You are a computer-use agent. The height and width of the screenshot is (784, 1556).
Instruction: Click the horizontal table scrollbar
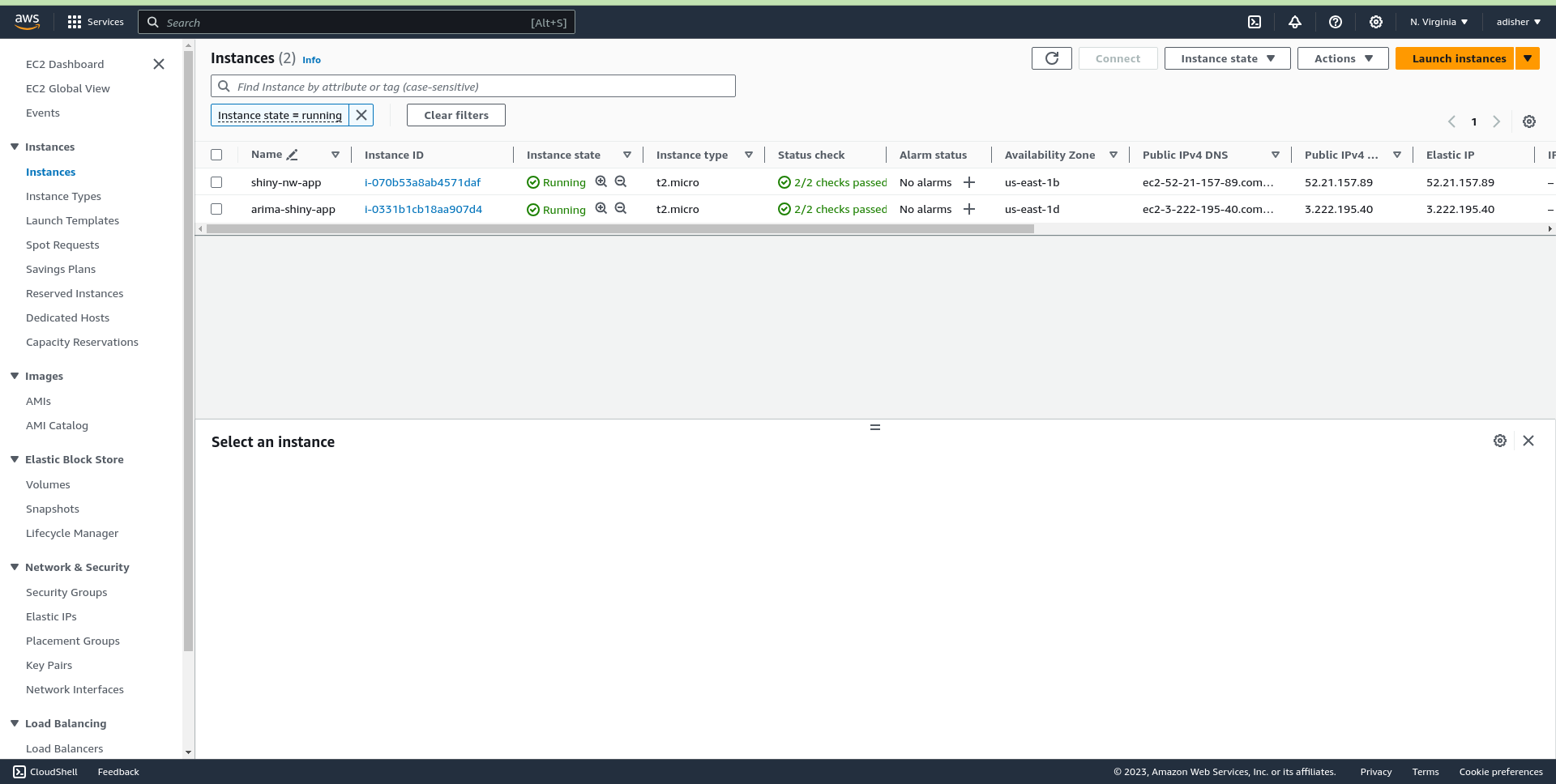[x=620, y=229]
